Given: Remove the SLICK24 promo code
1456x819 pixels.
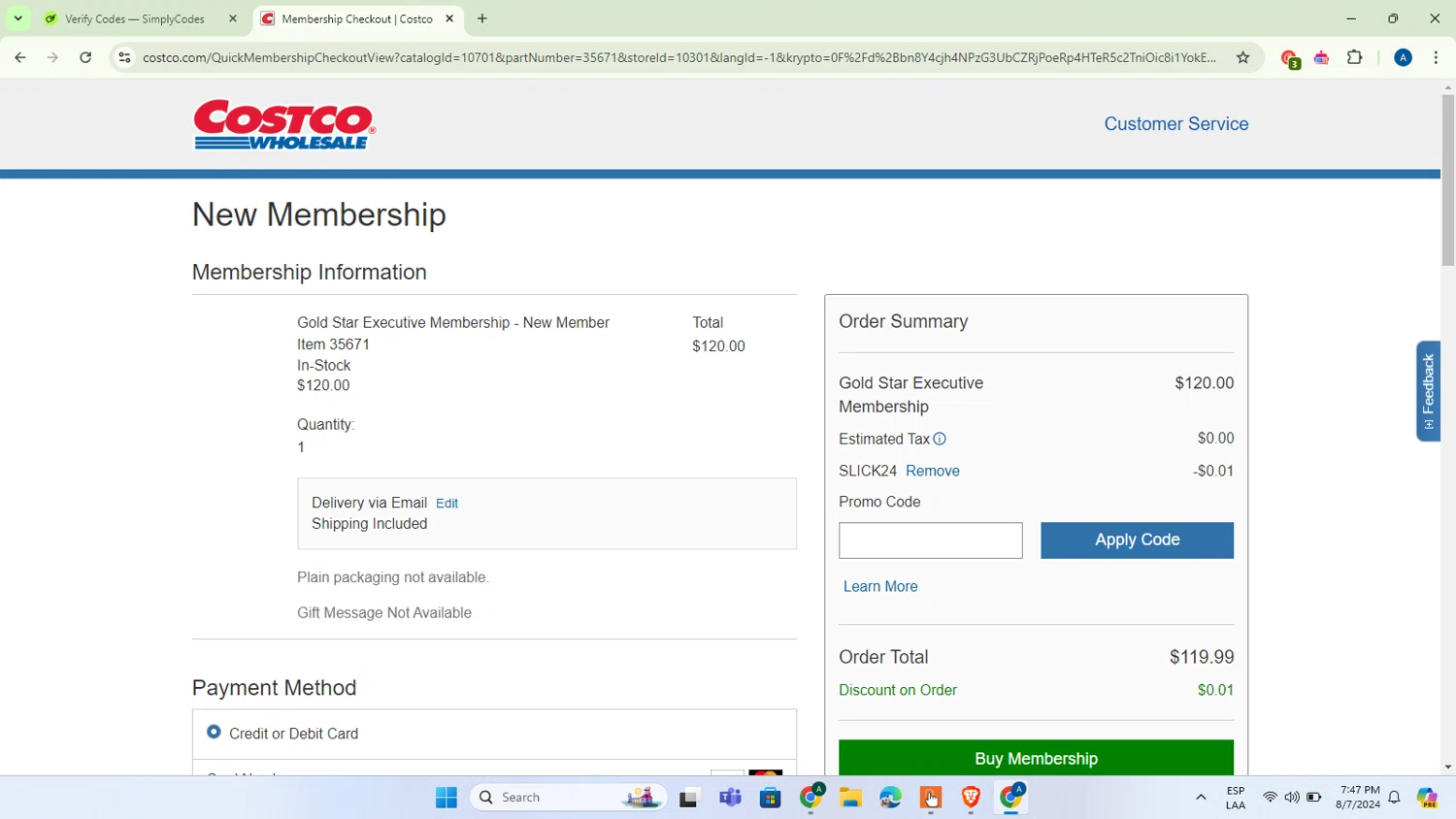Looking at the screenshot, I should [932, 471].
